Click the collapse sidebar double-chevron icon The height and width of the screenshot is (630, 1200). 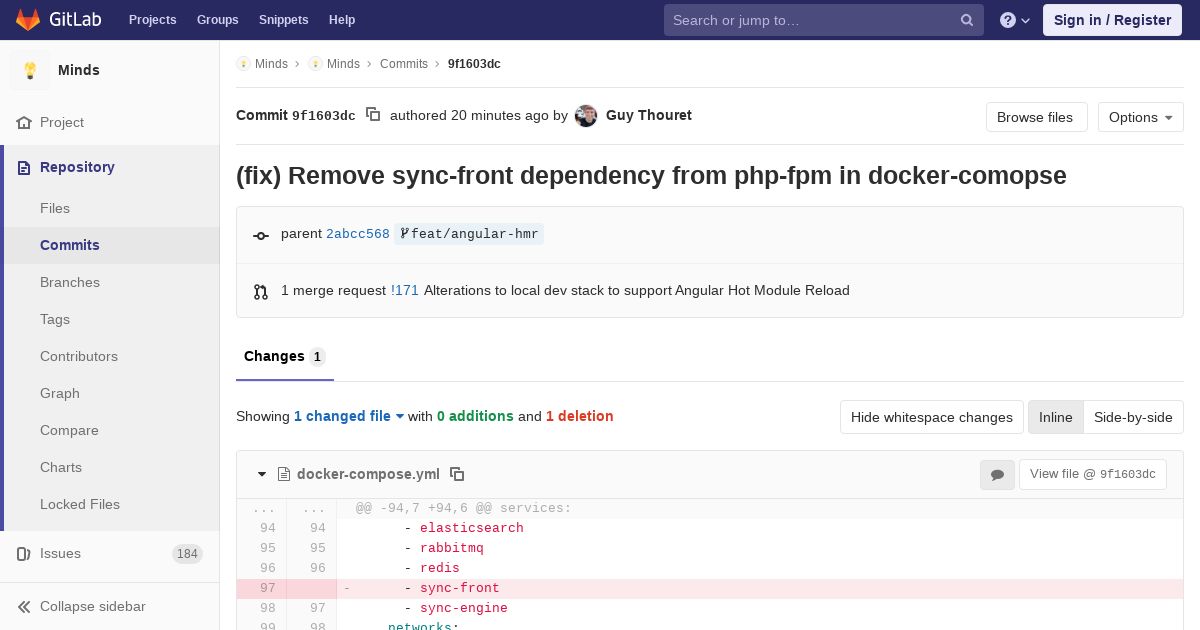click(x=24, y=606)
